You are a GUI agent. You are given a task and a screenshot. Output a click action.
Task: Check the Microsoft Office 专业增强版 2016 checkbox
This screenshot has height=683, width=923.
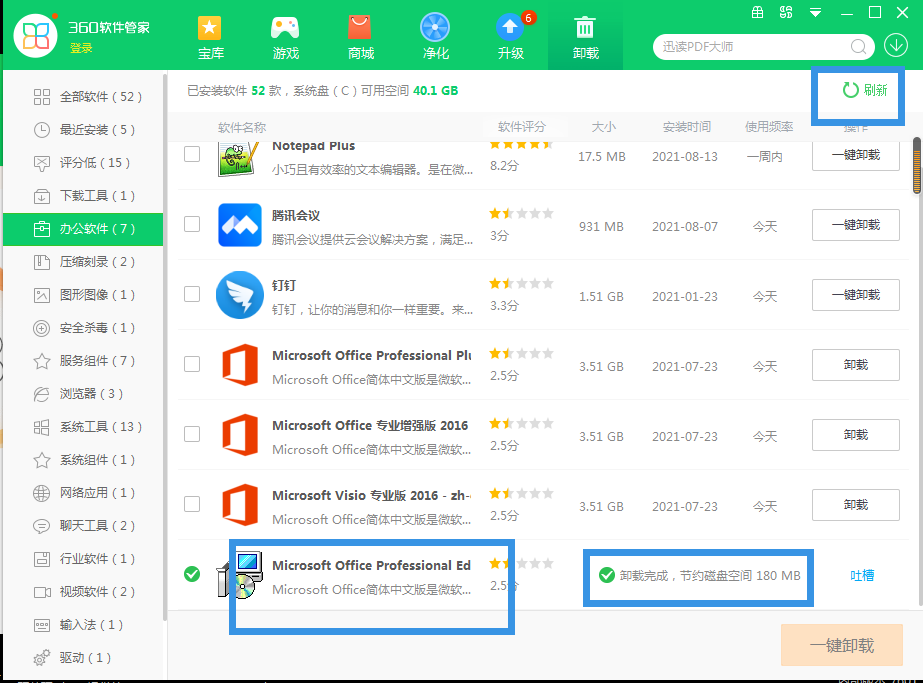192,435
